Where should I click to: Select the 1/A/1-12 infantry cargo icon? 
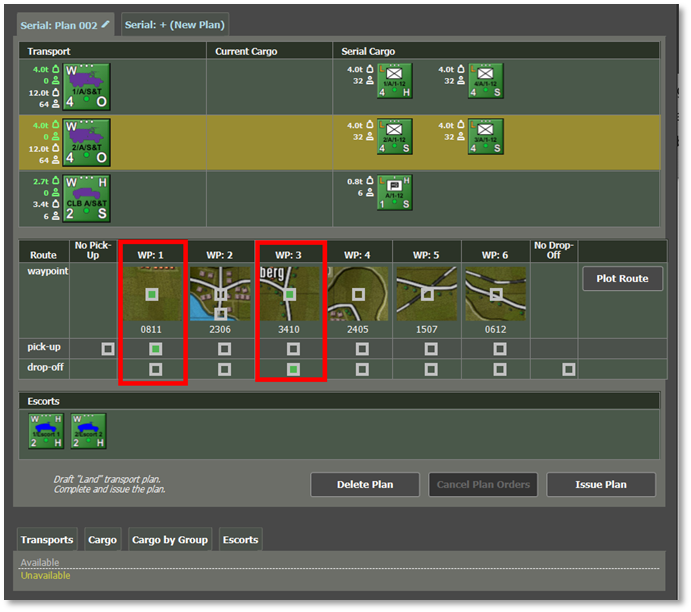pyautogui.click(x=394, y=81)
